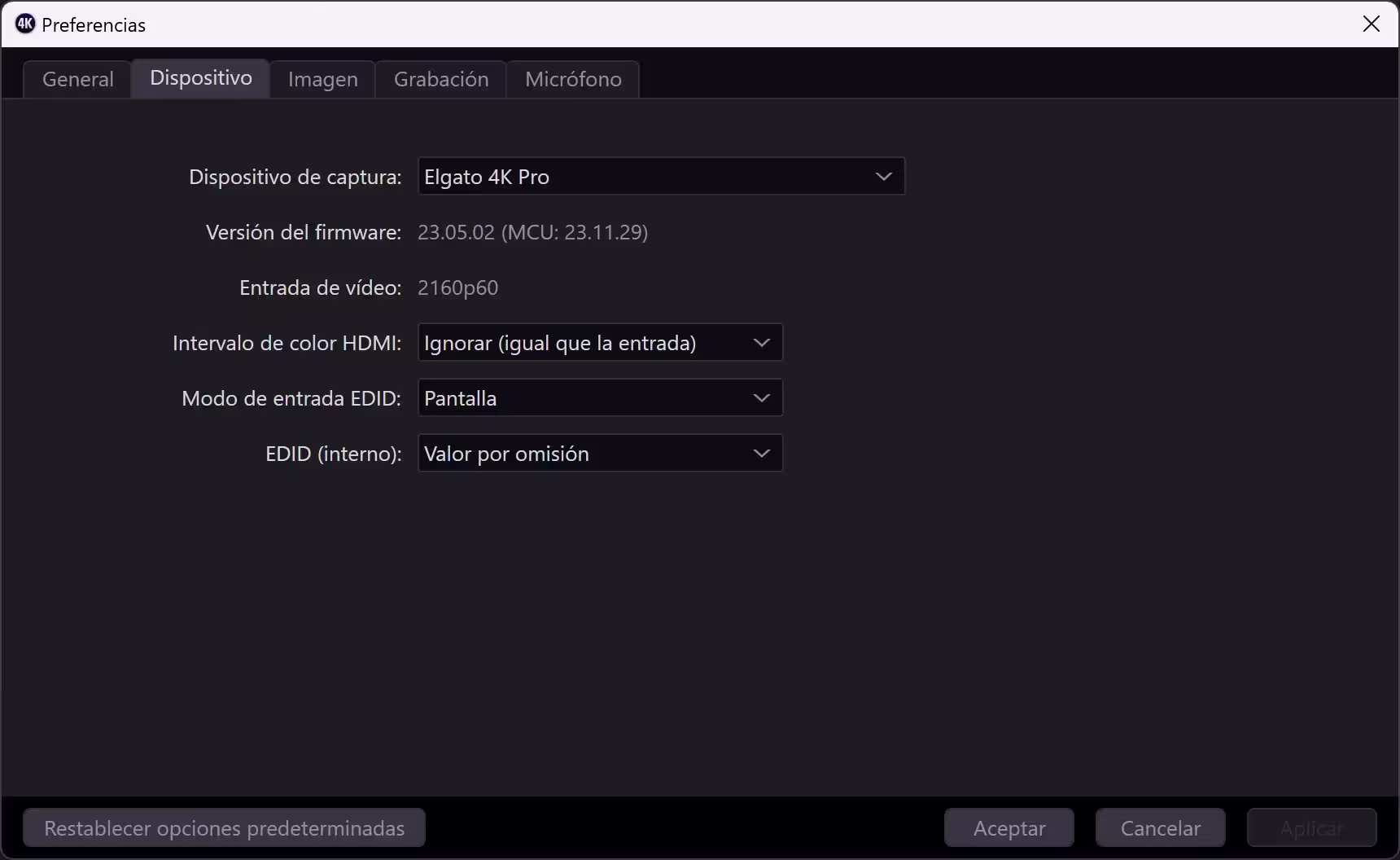This screenshot has height=860, width=1400.
Task: Switch to the General tab
Action: click(77, 79)
